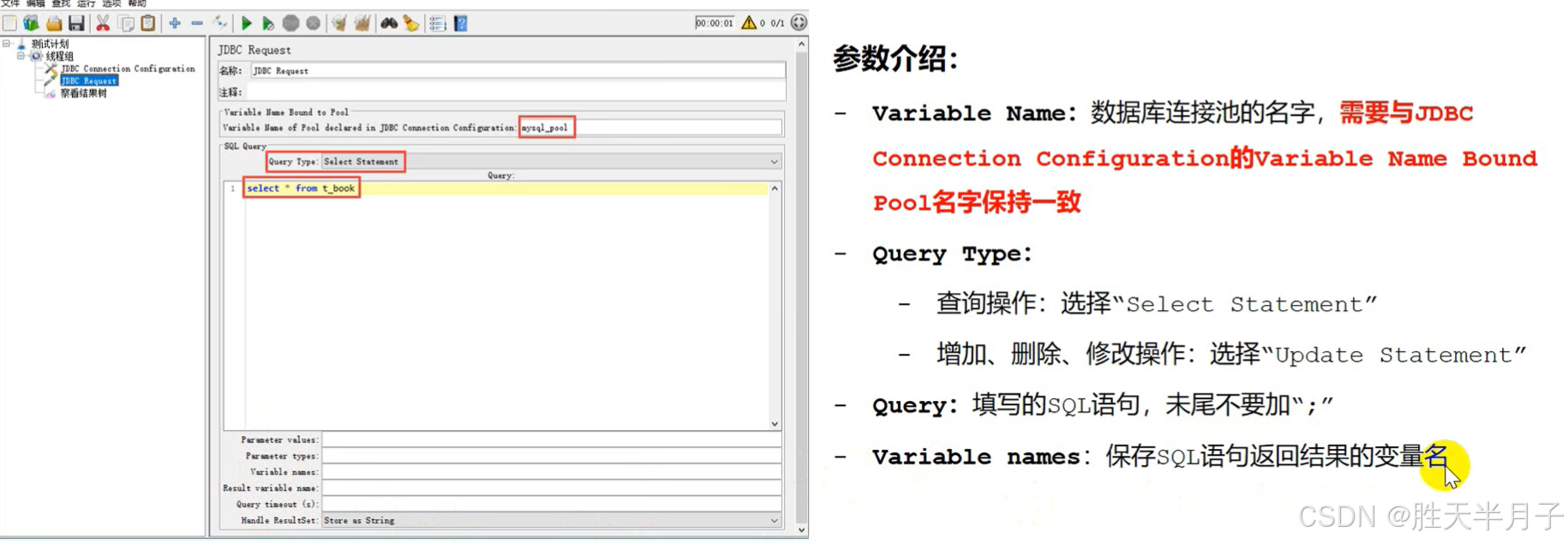Screen dimensions: 1568x544
Task: Click the pool variable name field mysql_pool
Action: pyautogui.click(x=651, y=128)
